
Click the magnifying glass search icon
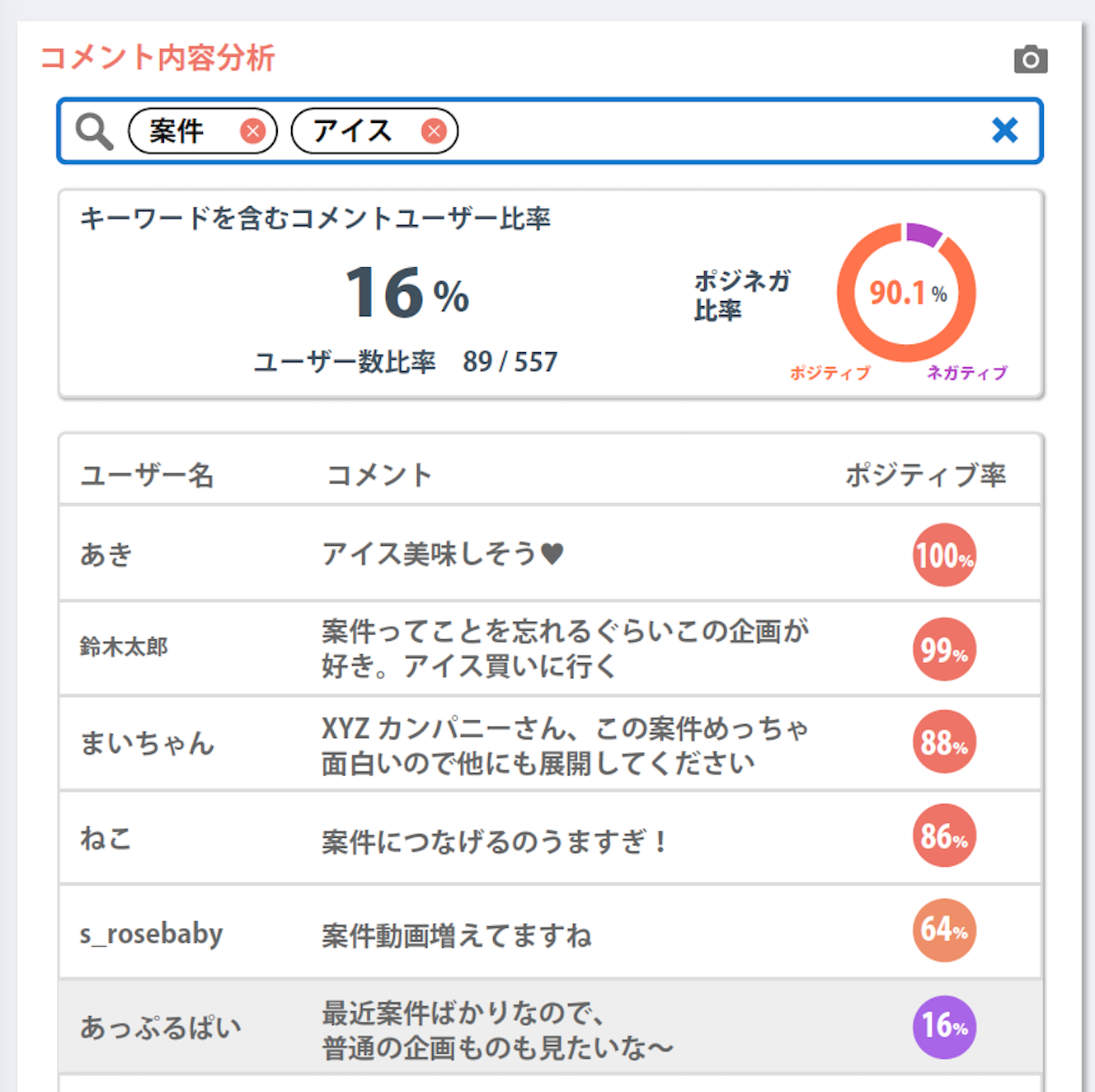93,130
